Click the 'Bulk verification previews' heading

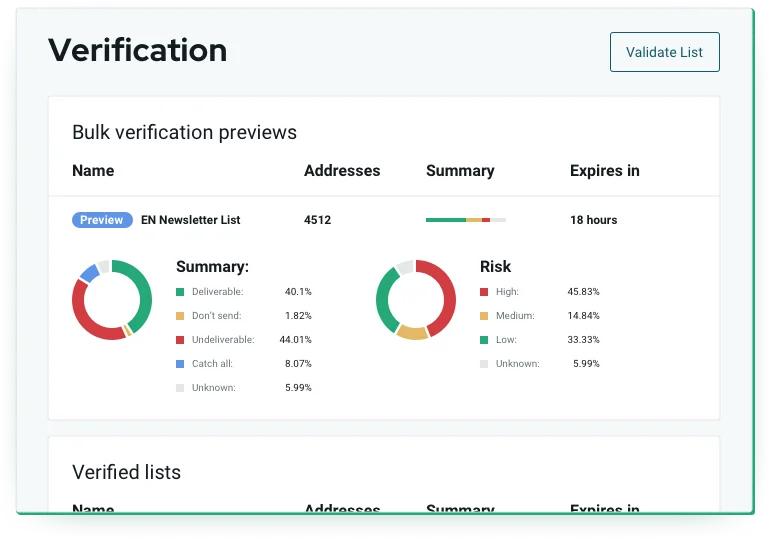(x=184, y=132)
